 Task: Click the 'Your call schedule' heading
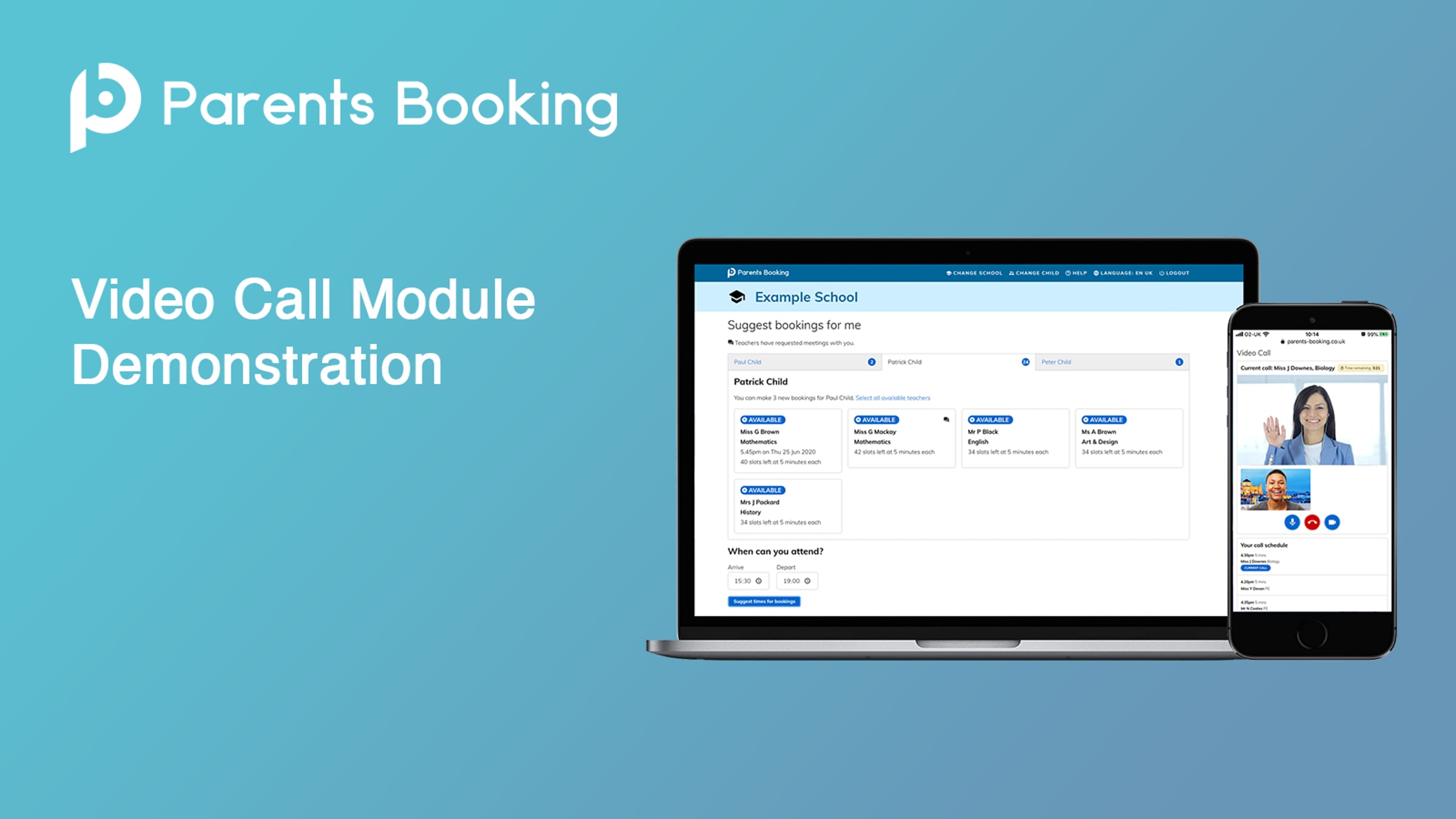(1264, 545)
